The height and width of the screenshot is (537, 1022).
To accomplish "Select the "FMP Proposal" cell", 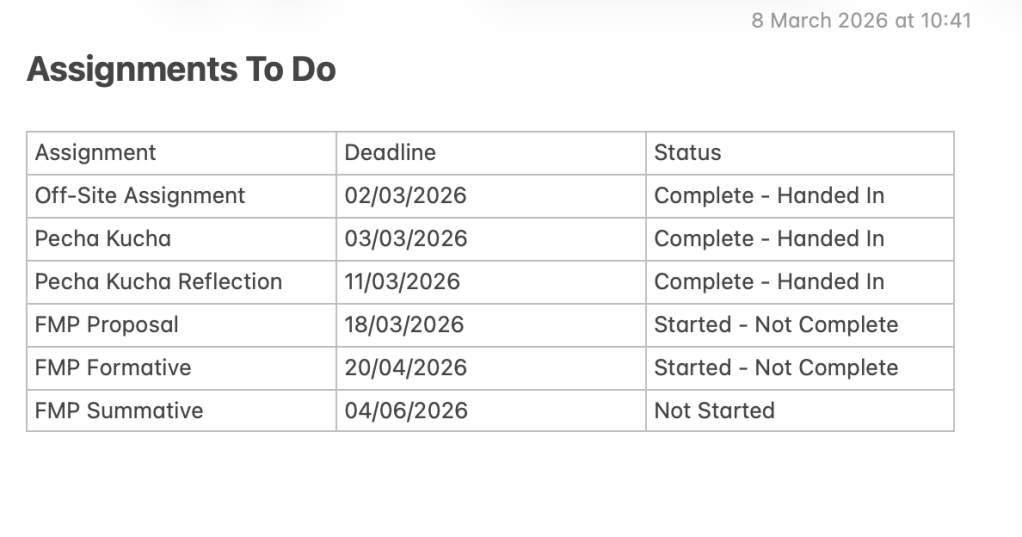I will click(x=107, y=325).
